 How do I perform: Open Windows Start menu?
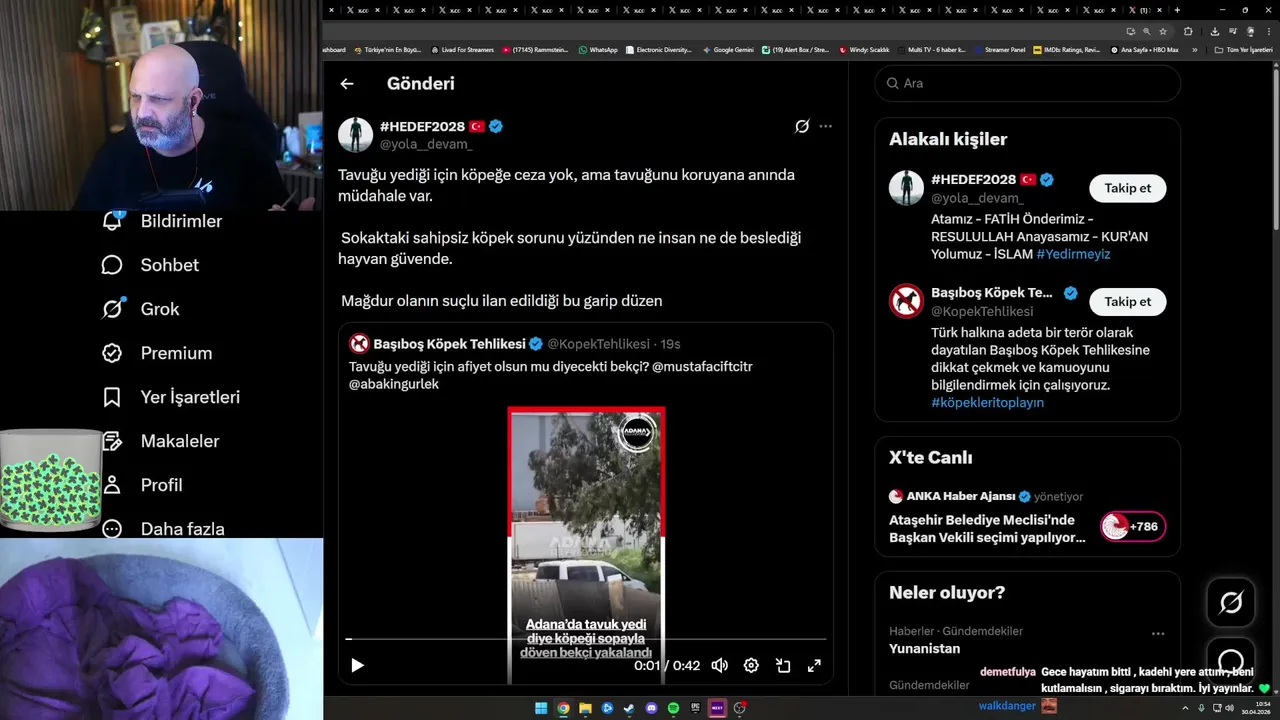(x=541, y=708)
